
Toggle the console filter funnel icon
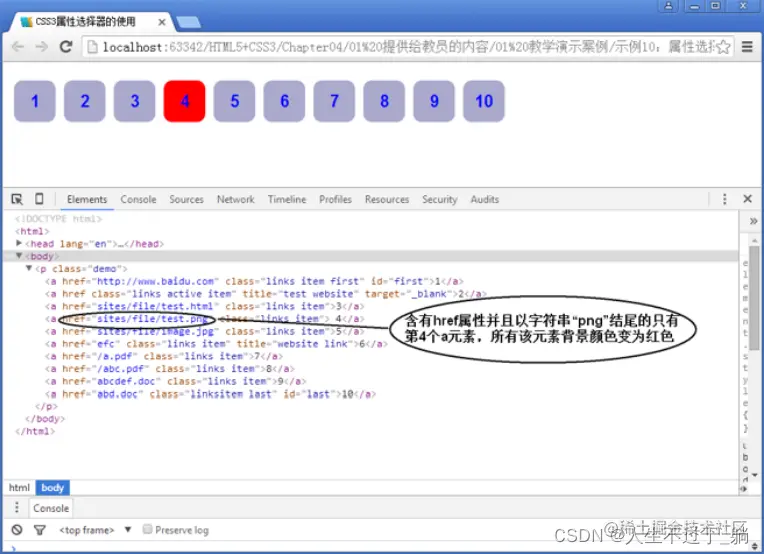40,530
